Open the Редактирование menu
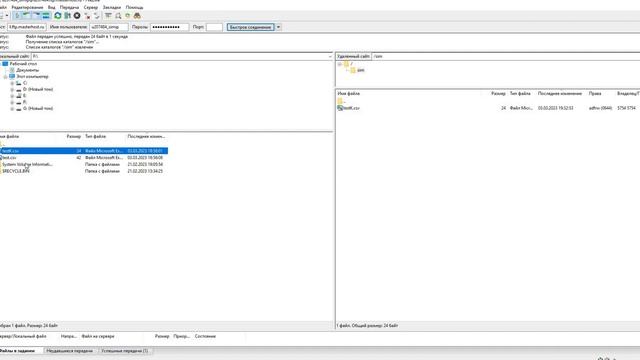 27,7
